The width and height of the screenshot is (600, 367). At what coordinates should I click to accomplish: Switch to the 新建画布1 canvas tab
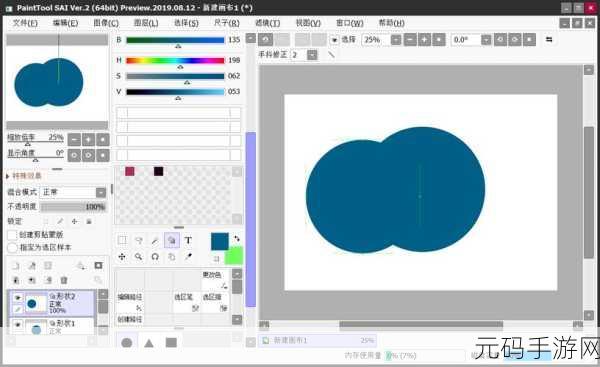[x=317, y=340]
